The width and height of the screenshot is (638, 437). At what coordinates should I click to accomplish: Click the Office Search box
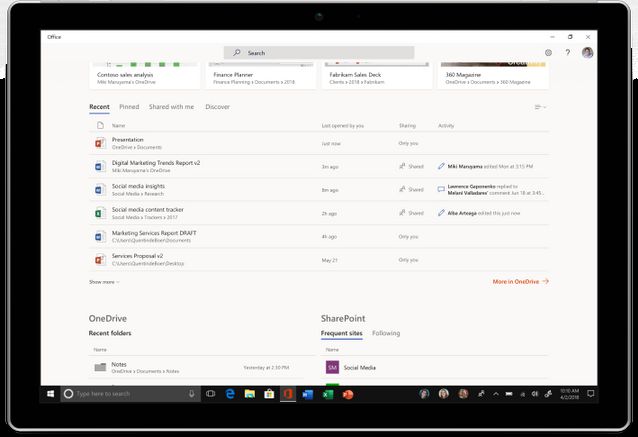pyautogui.click(x=319, y=52)
